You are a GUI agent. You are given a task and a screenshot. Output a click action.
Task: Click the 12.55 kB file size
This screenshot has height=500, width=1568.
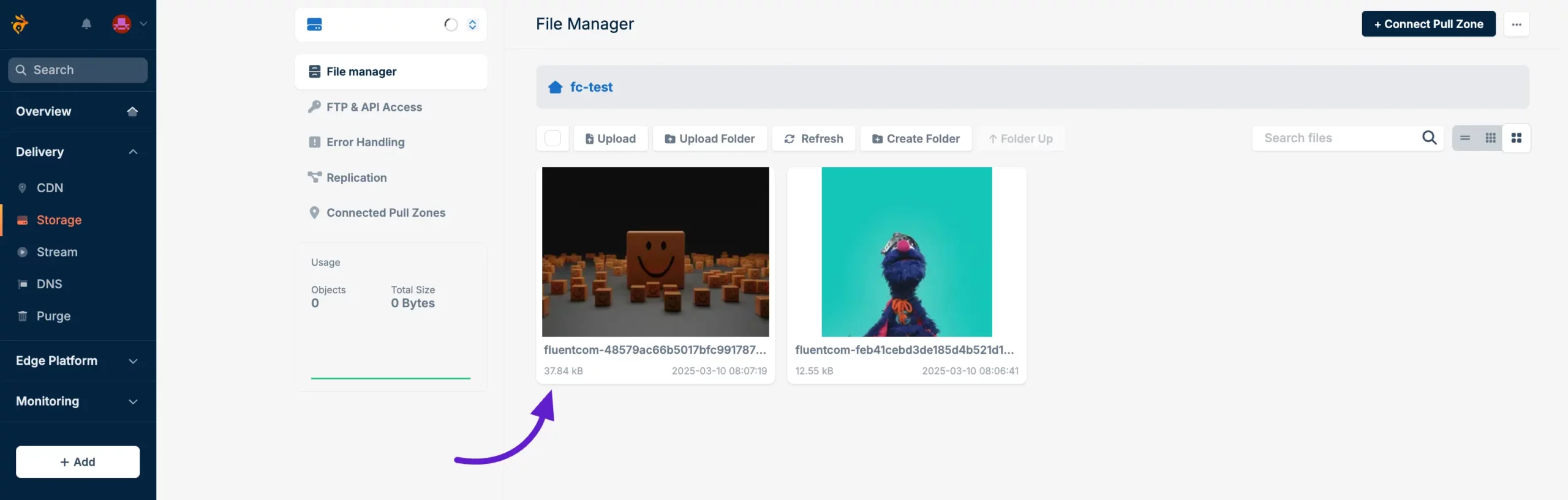814,371
